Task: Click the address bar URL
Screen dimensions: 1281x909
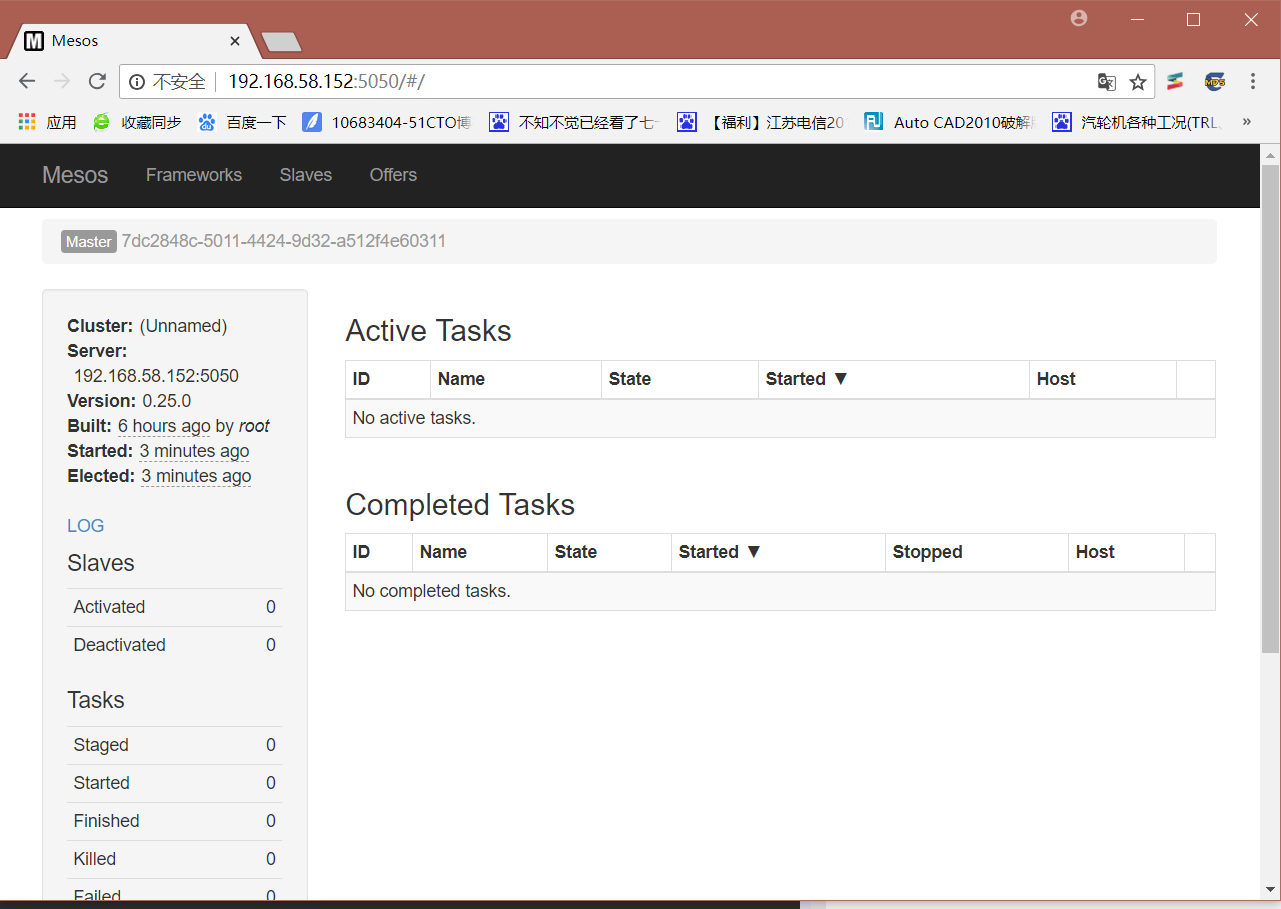Action: [x=326, y=82]
